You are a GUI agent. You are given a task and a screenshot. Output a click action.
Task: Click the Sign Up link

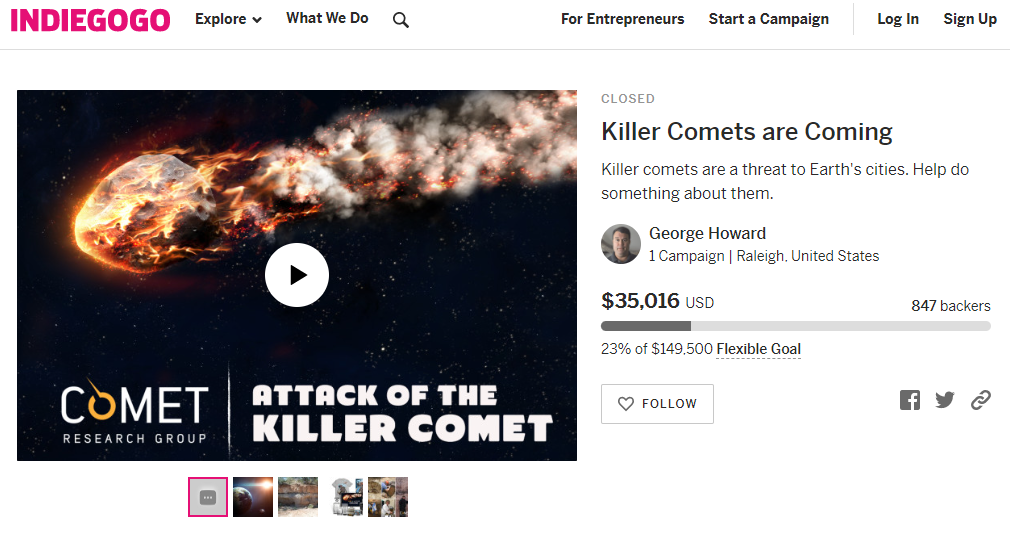970,19
